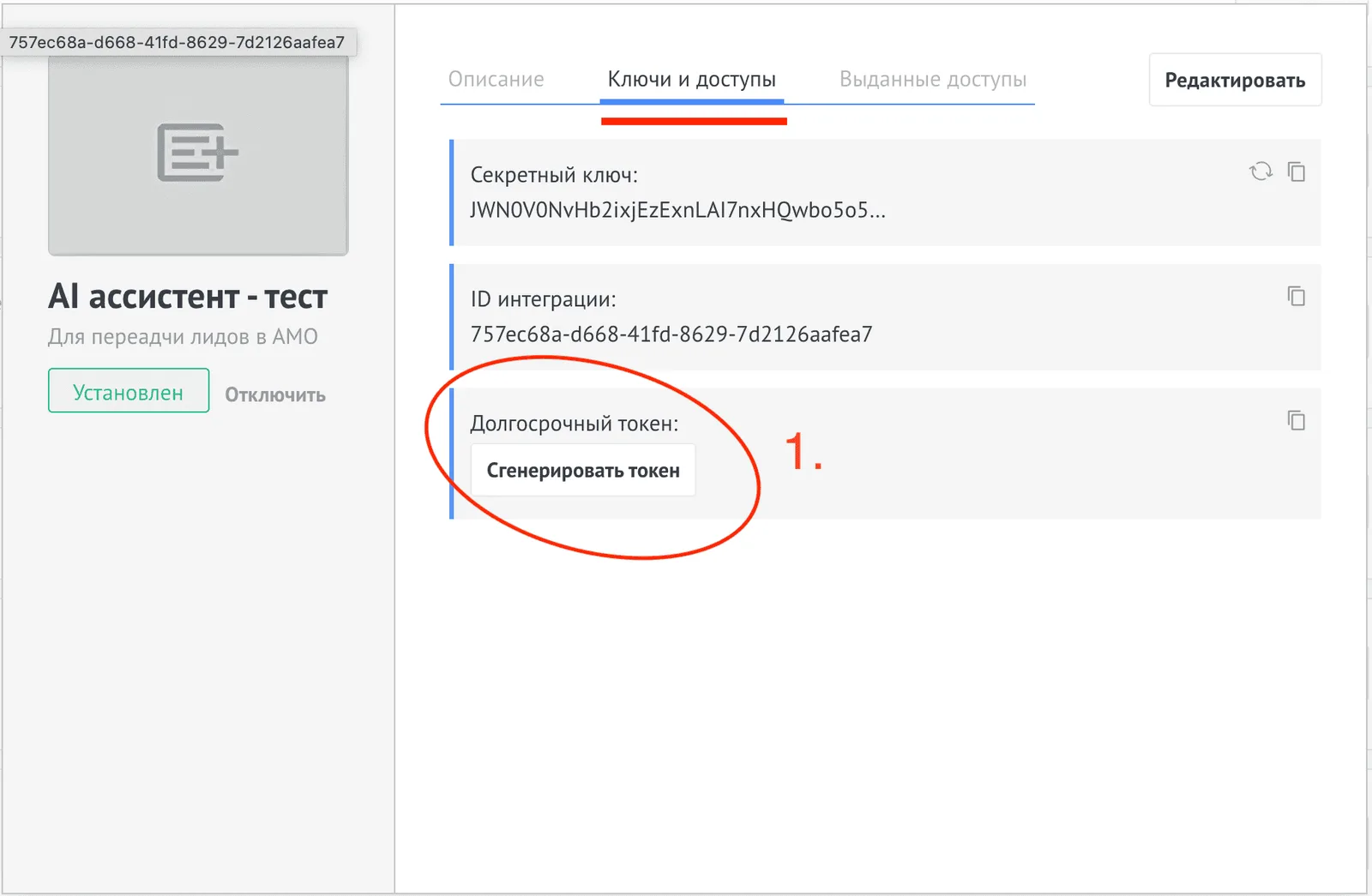Open the Выданные доступы tab

pyautogui.click(x=933, y=80)
